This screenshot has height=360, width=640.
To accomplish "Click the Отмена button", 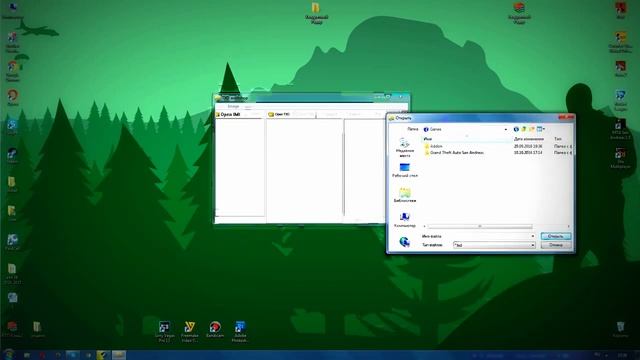I will [x=556, y=245].
